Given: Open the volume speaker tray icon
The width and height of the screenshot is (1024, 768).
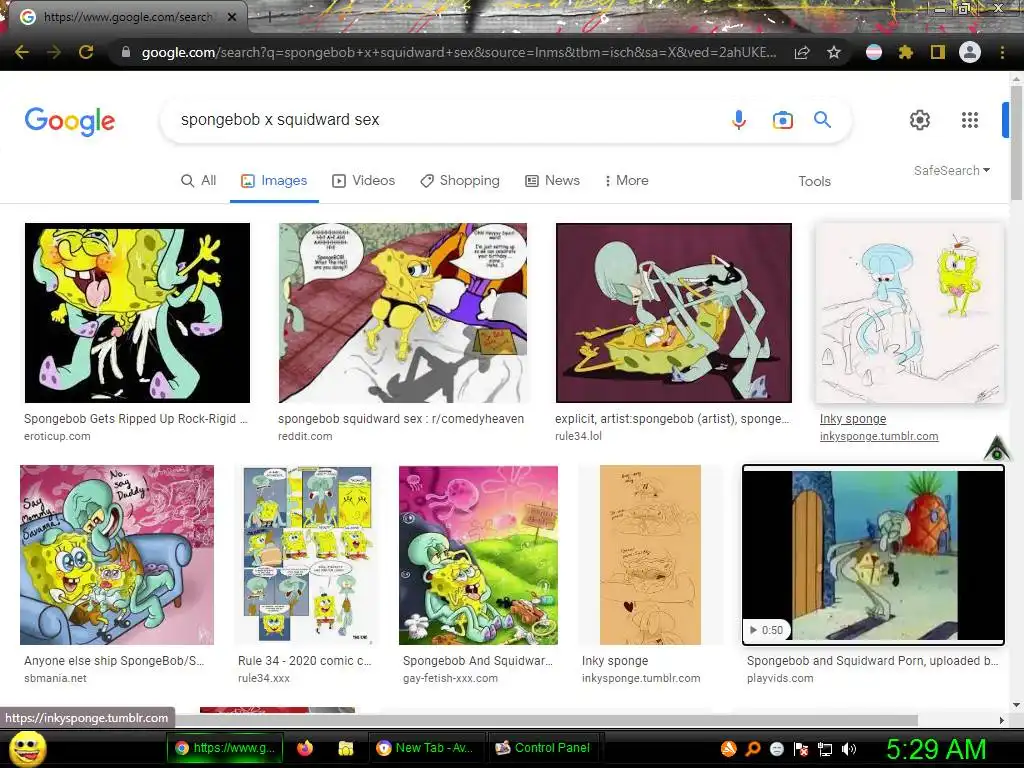Looking at the screenshot, I should (849, 749).
